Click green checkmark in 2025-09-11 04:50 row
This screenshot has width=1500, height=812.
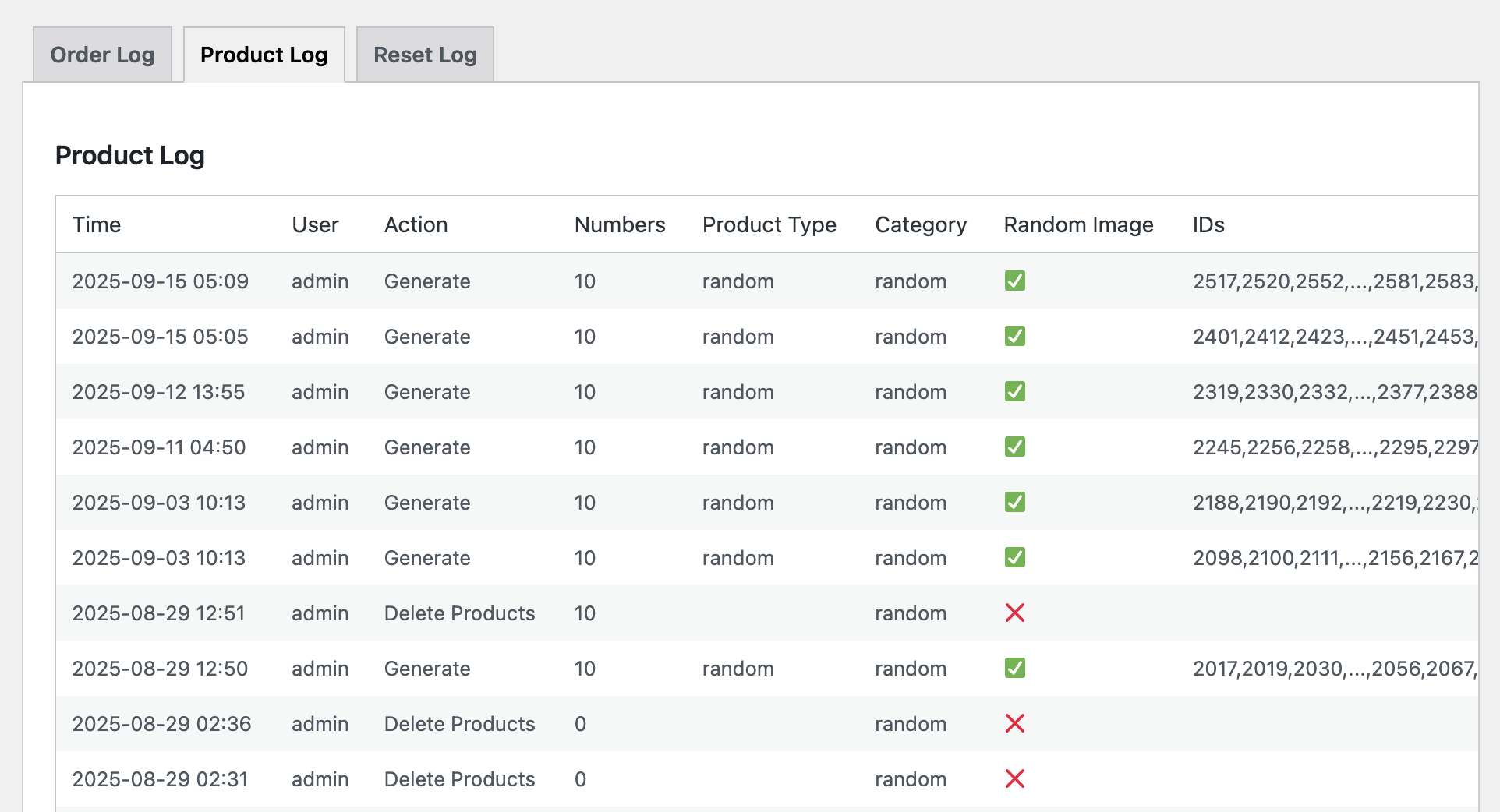coord(1014,447)
